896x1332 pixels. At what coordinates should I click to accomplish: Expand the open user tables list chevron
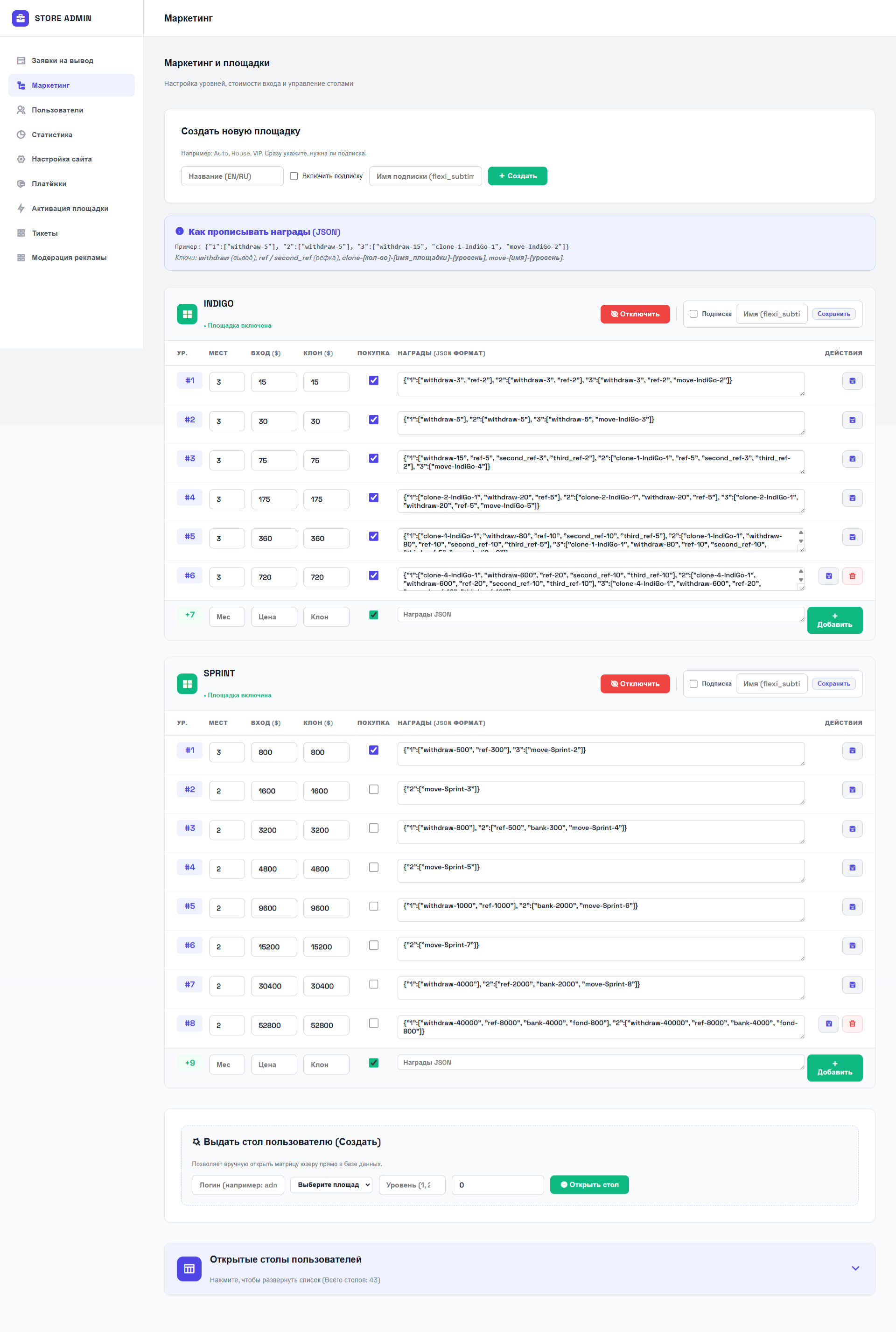(855, 1268)
